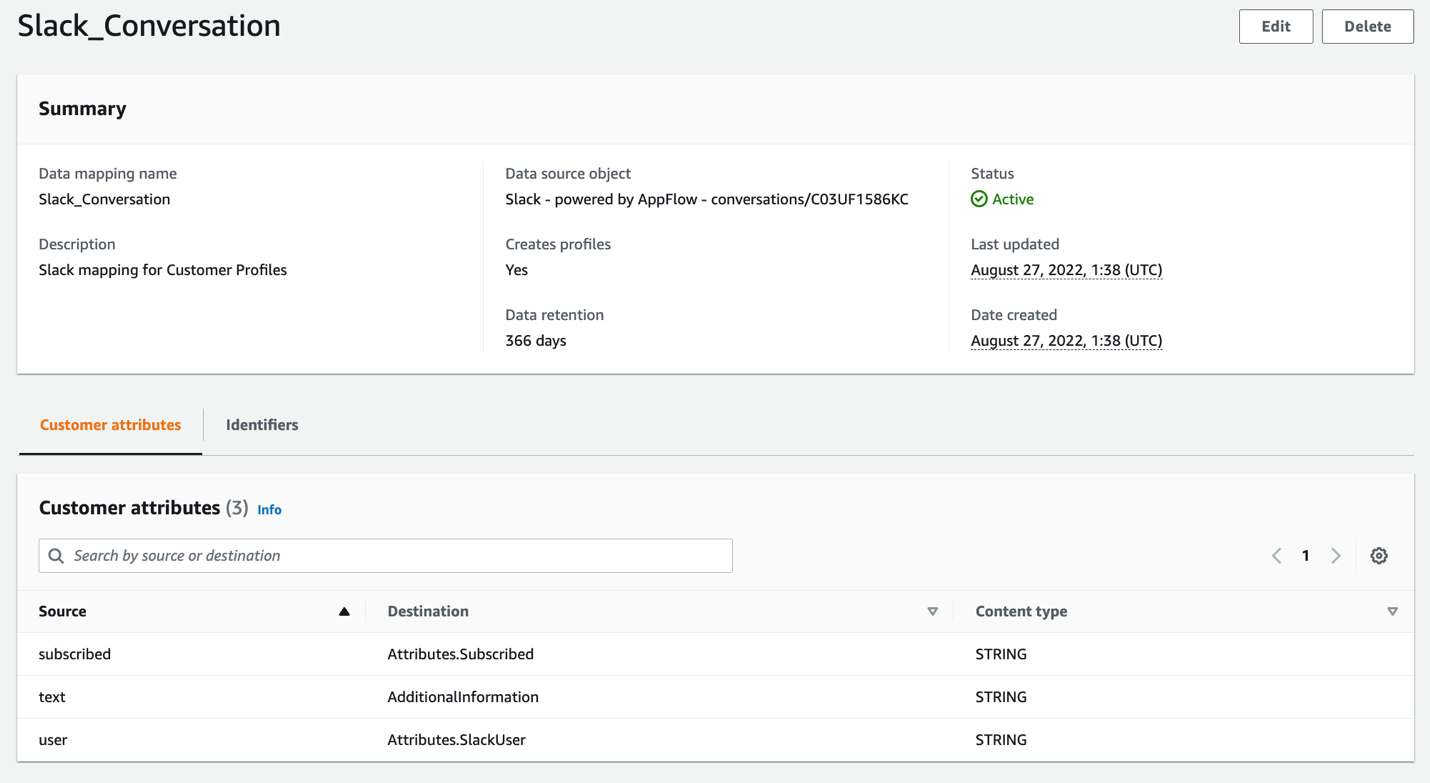Select page number 1 in pagination
Image resolution: width=1430 pixels, height=783 pixels.
click(1306, 556)
